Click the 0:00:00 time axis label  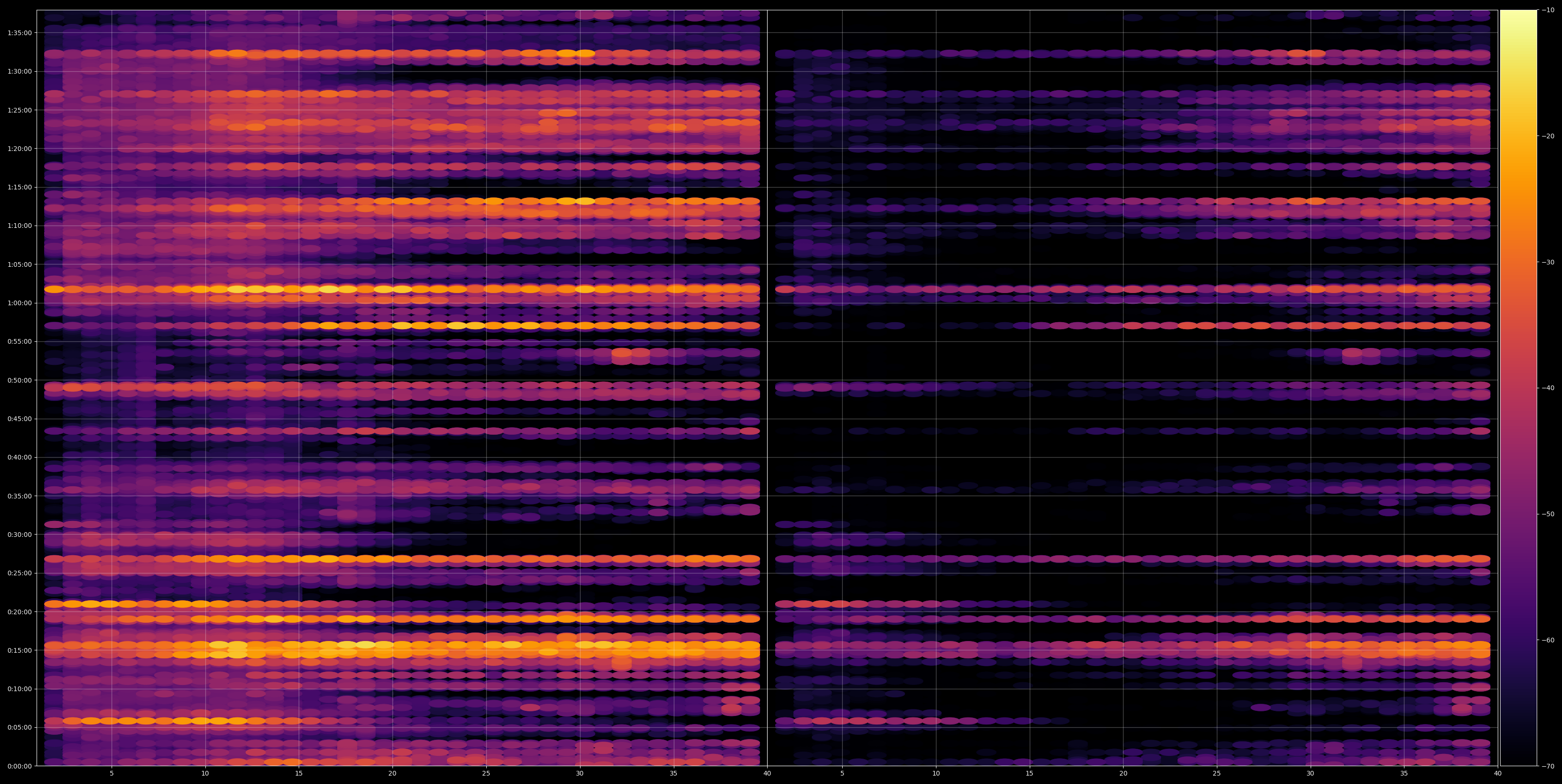click(19, 766)
